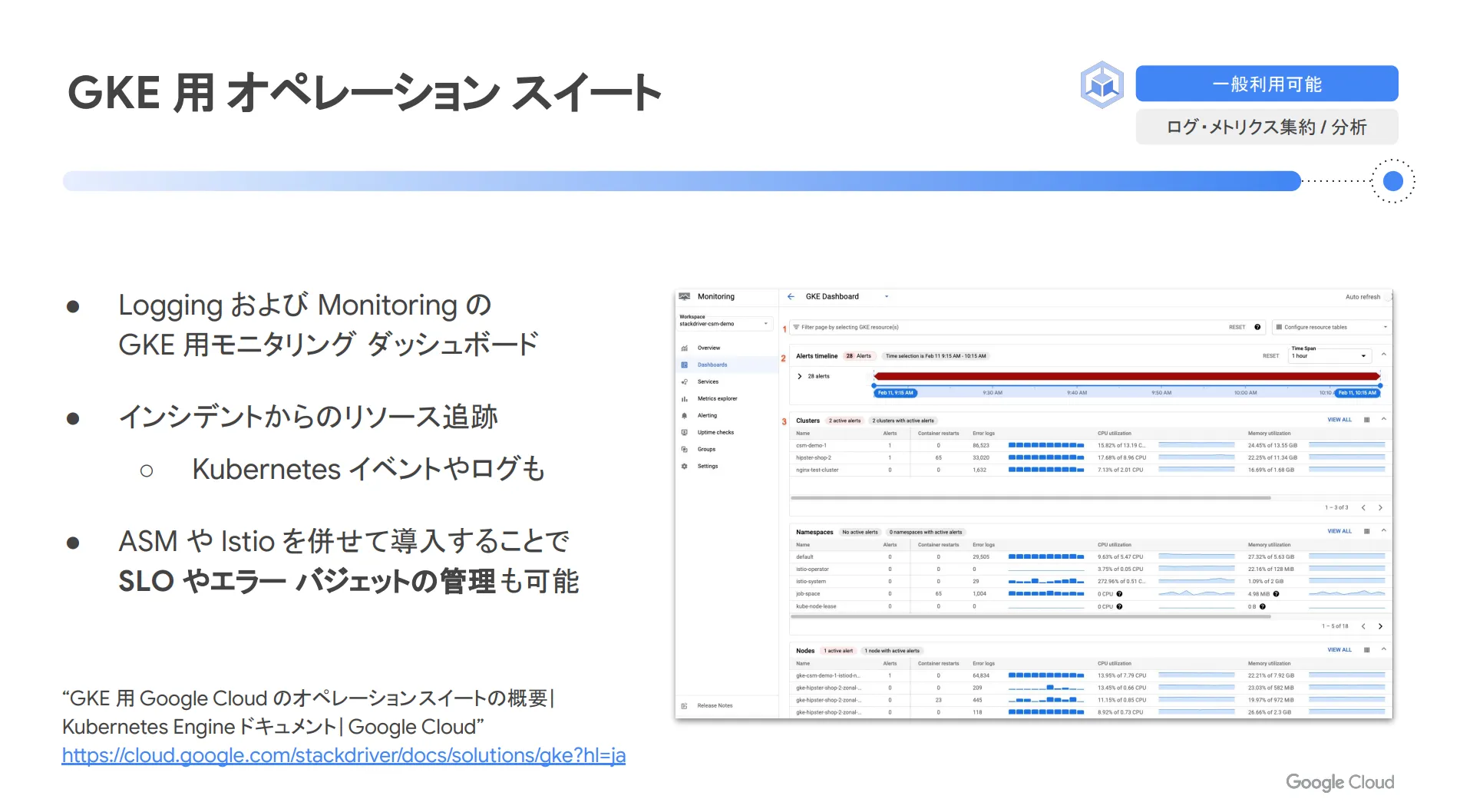Click the nginx-test-cluster cluster name
Viewport: 1460px width, 812px height.
[x=818, y=470]
